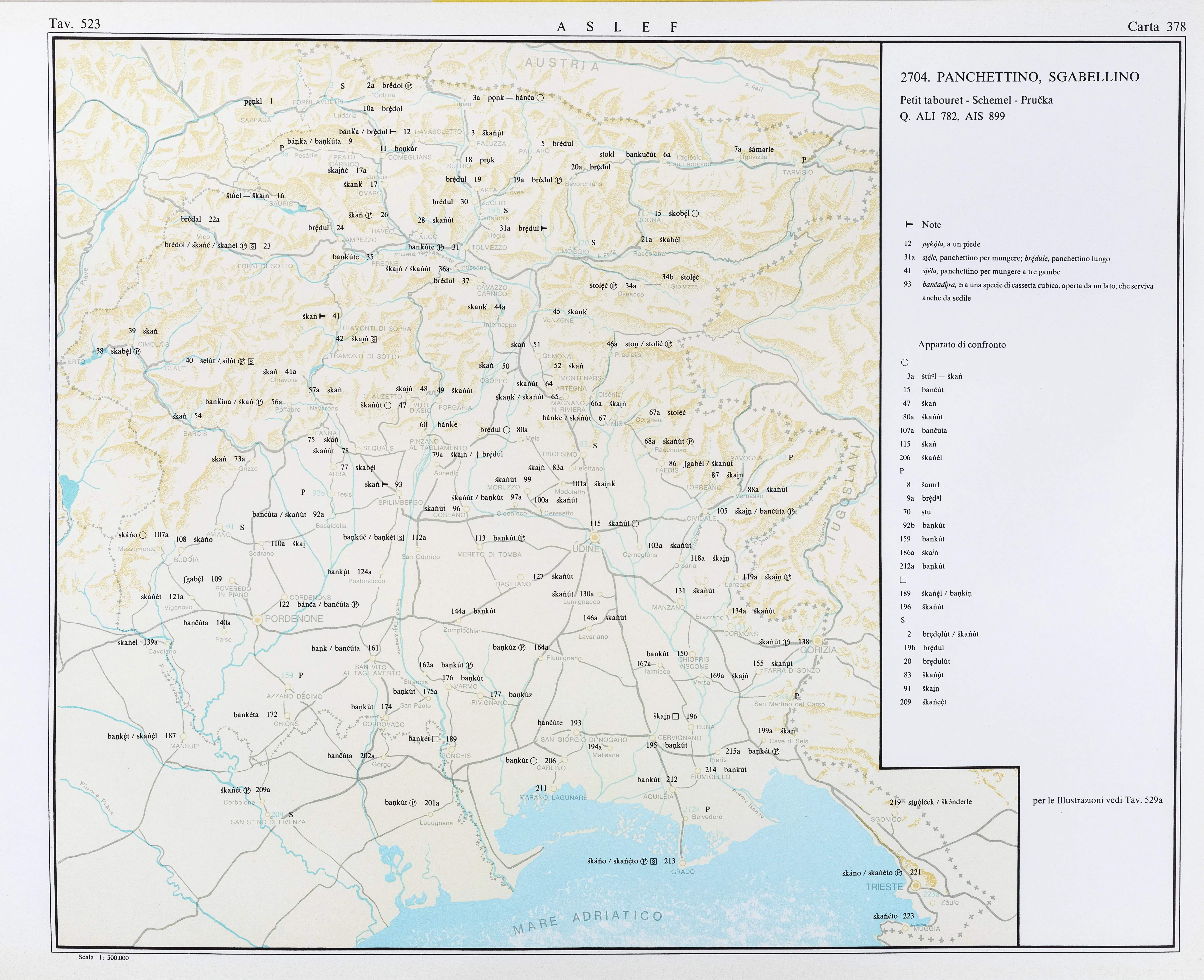Click the Tav. 523 label
This screenshot has width=1204, height=980.
(74, 24)
